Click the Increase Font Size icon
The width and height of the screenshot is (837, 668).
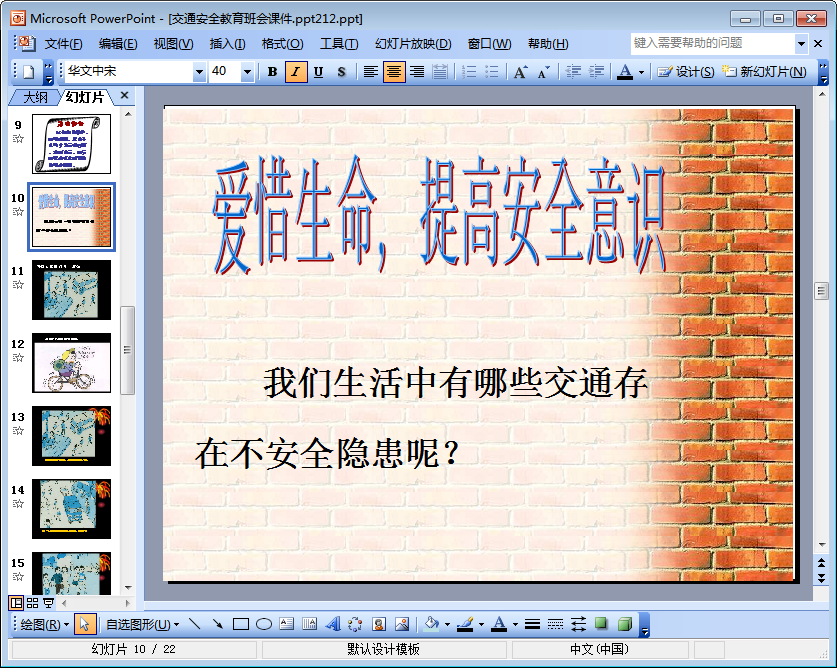pos(520,72)
